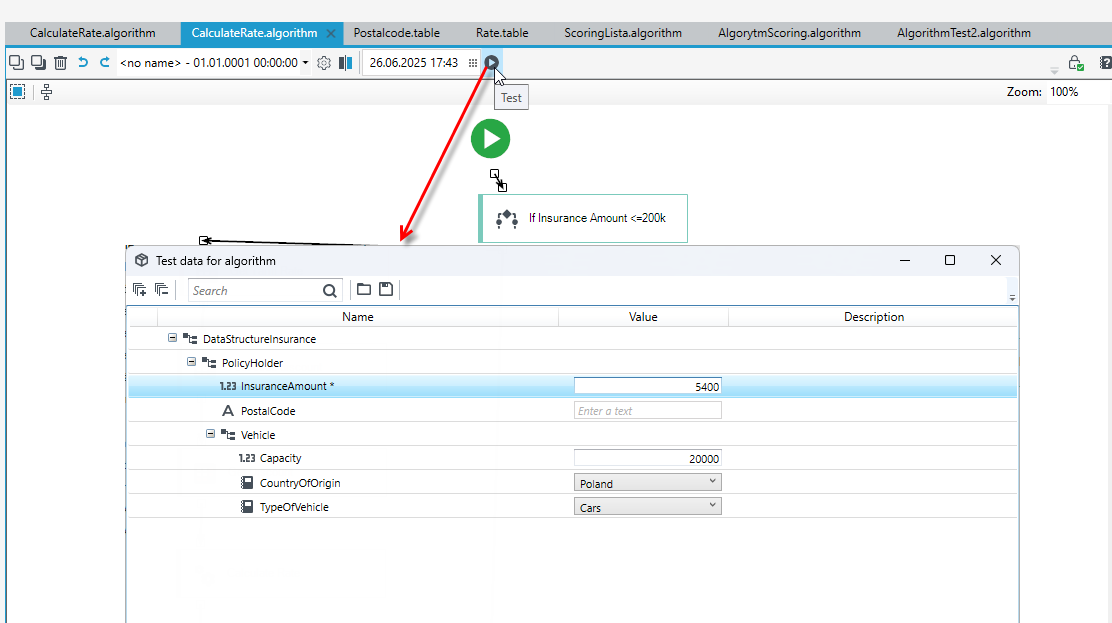1112x623 pixels.
Task: Open the TypeOfVehicle dropdown showing Cars
Action: pos(647,507)
